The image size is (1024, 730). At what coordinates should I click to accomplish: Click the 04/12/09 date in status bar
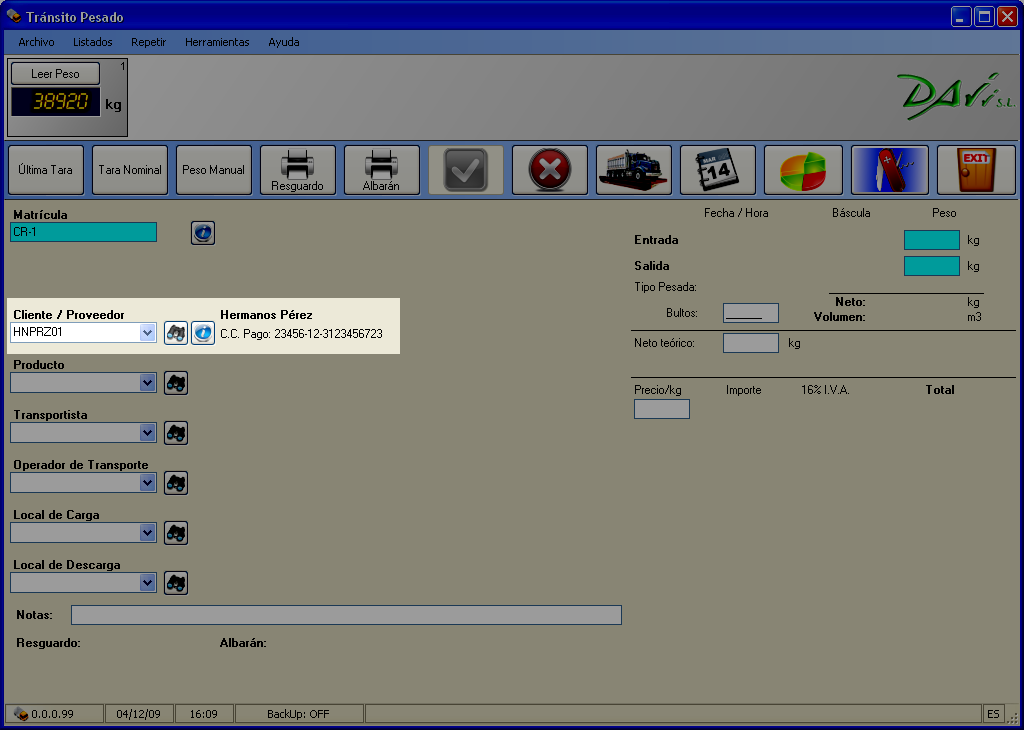click(138, 714)
